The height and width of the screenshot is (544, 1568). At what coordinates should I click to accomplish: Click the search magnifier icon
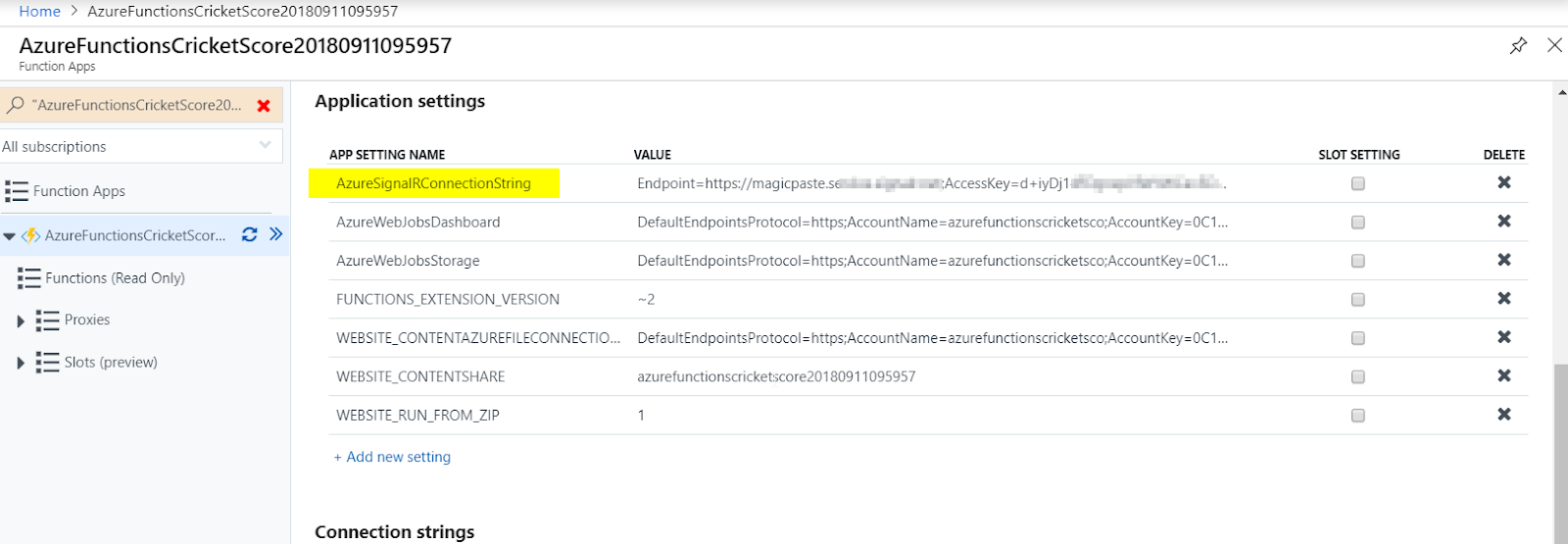pyautogui.click(x=16, y=105)
